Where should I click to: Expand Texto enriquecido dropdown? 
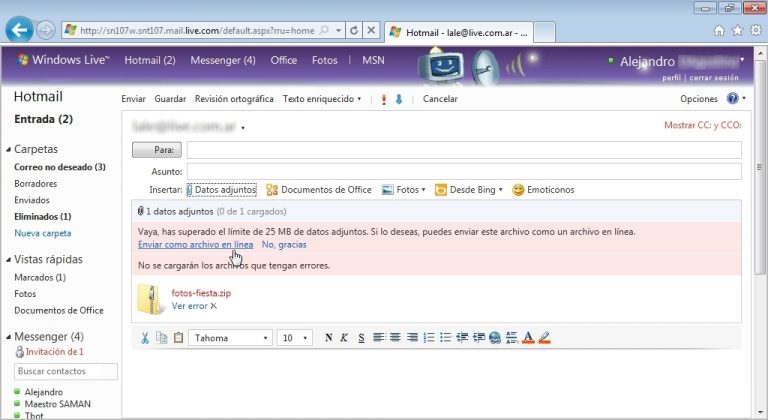(322, 99)
